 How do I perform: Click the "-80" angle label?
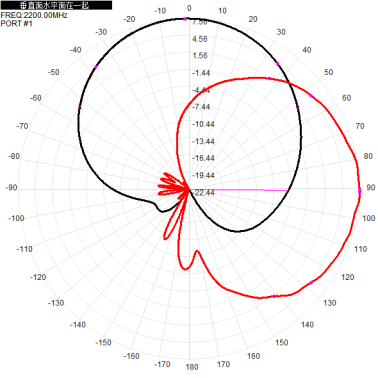point(14,156)
